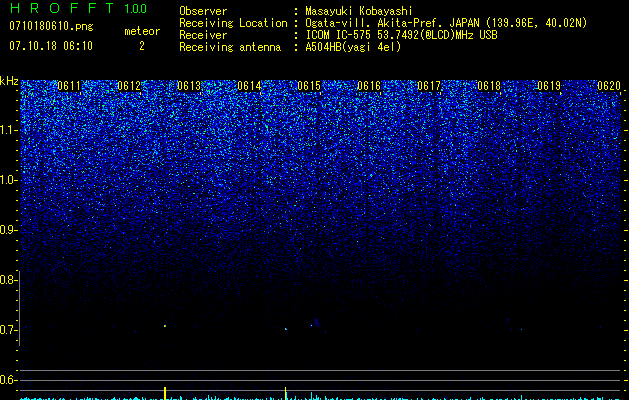Click the 0.6 kHz axis label

point(8,380)
